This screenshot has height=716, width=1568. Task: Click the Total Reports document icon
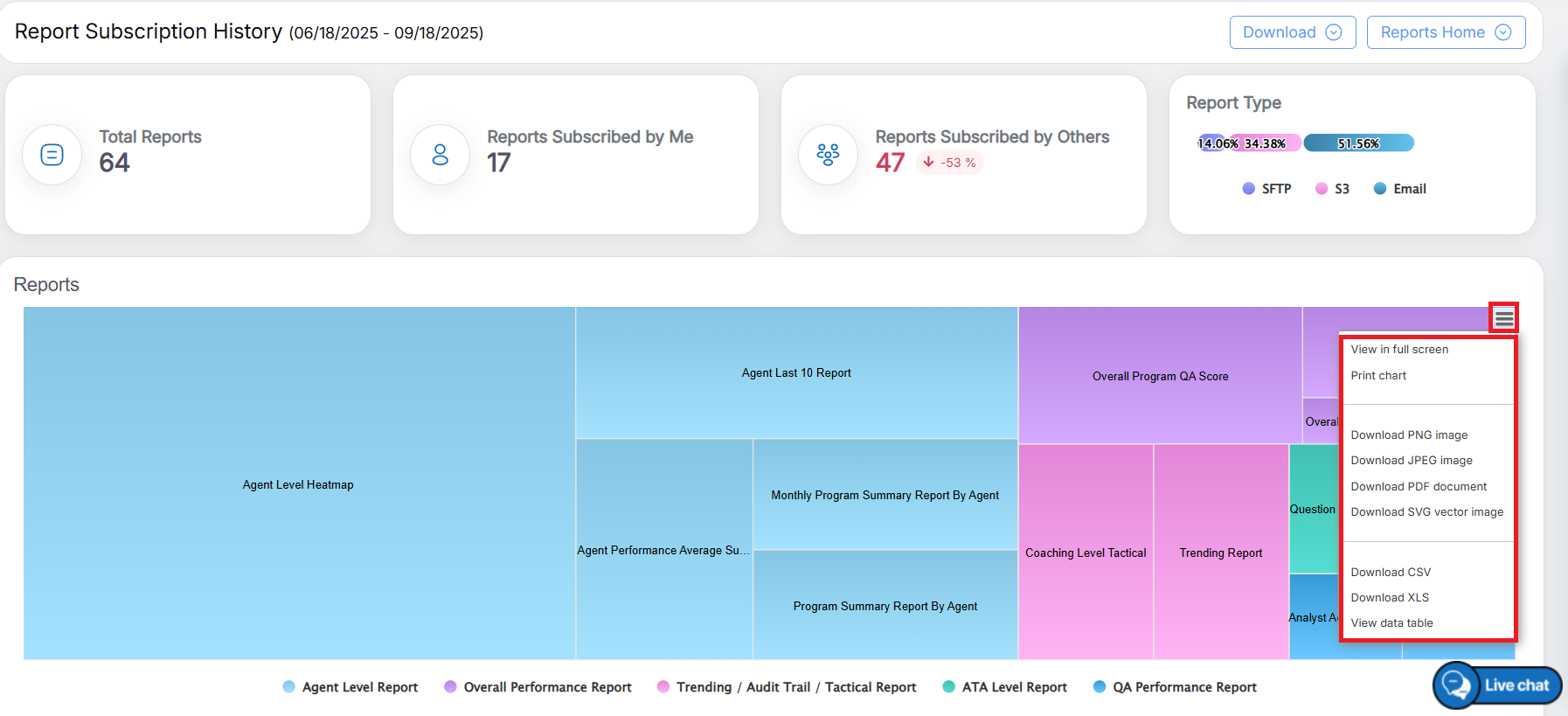[x=52, y=155]
